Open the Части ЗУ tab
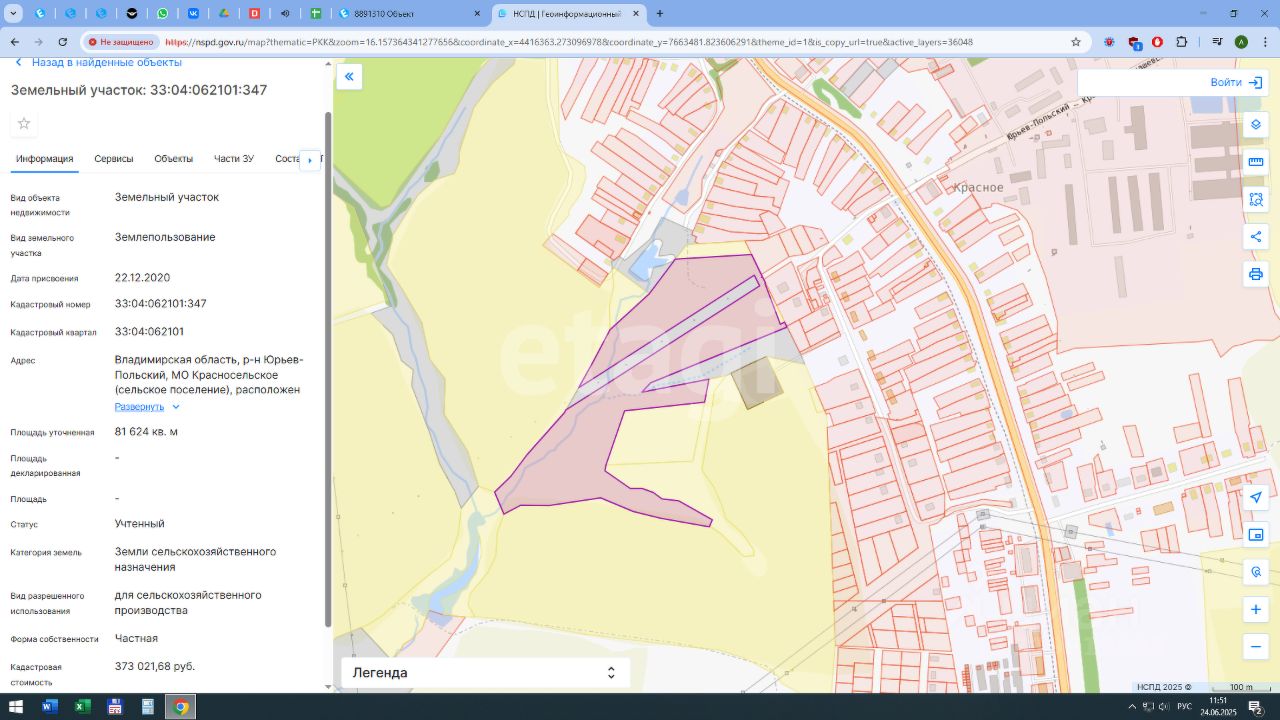 (234, 159)
